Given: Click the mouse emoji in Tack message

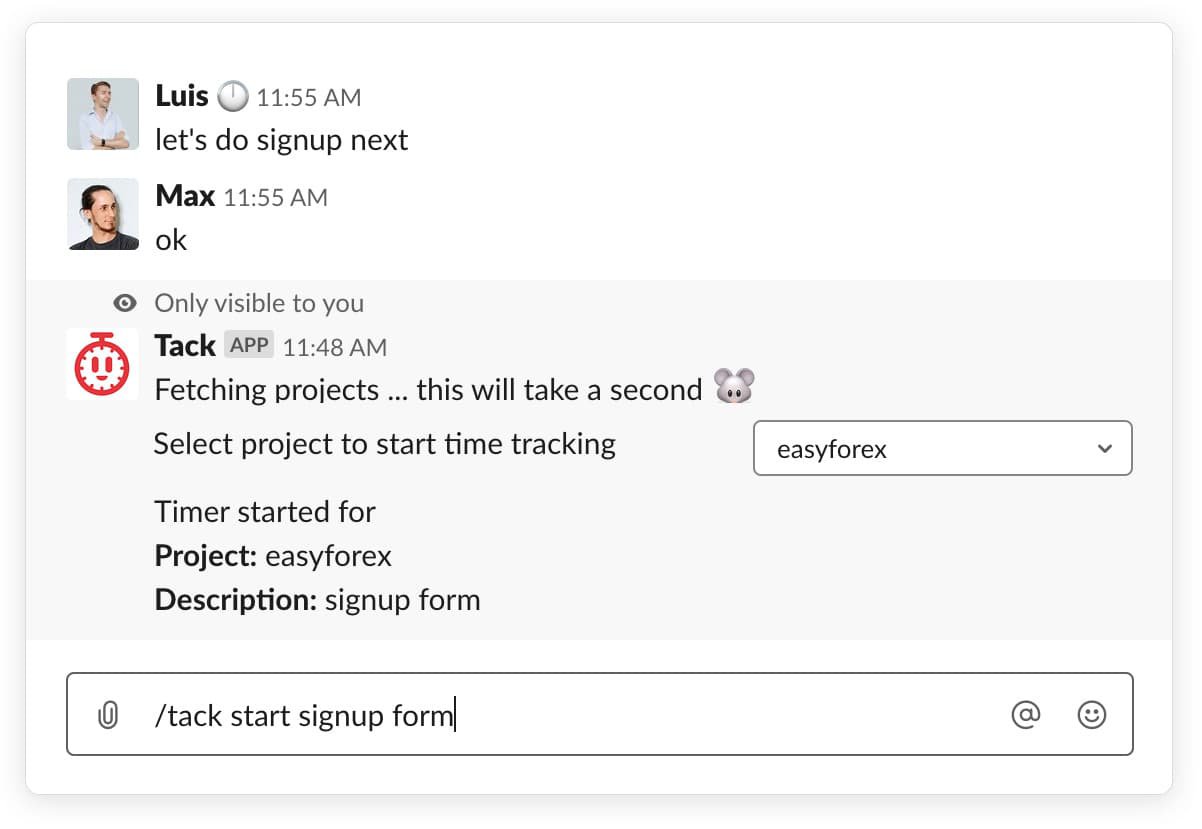Looking at the screenshot, I should [733, 387].
